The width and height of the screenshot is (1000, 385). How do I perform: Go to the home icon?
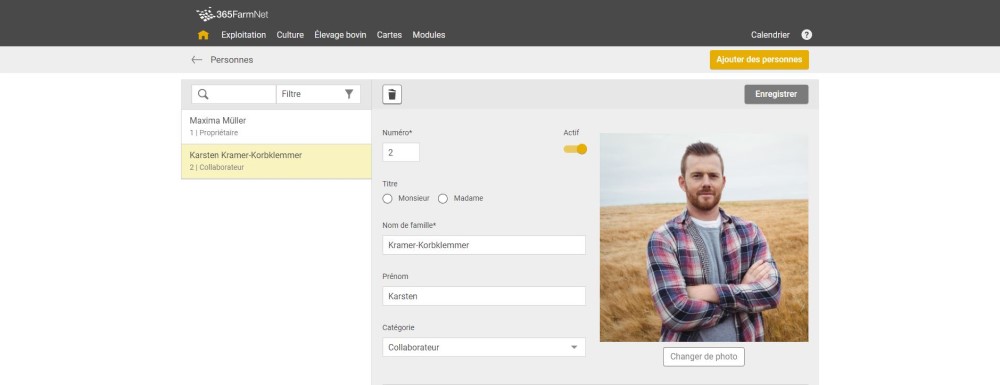(x=203, y=35)
